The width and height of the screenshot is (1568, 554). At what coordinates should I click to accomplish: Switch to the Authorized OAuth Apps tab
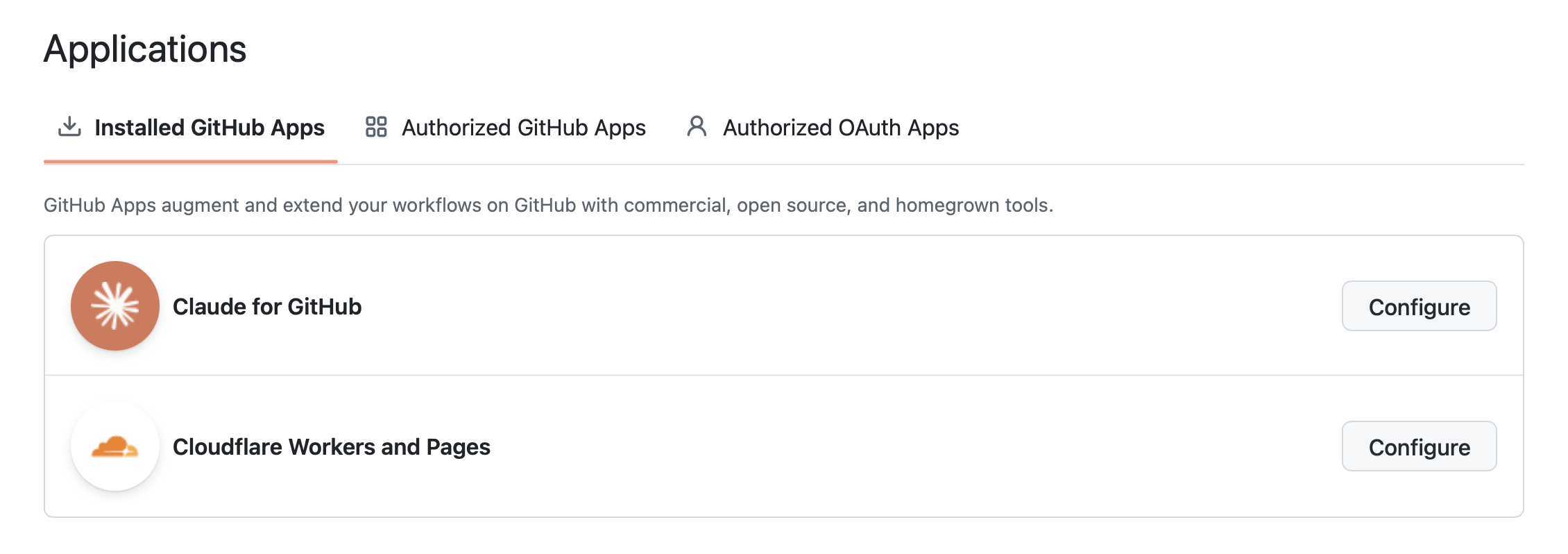840,128
